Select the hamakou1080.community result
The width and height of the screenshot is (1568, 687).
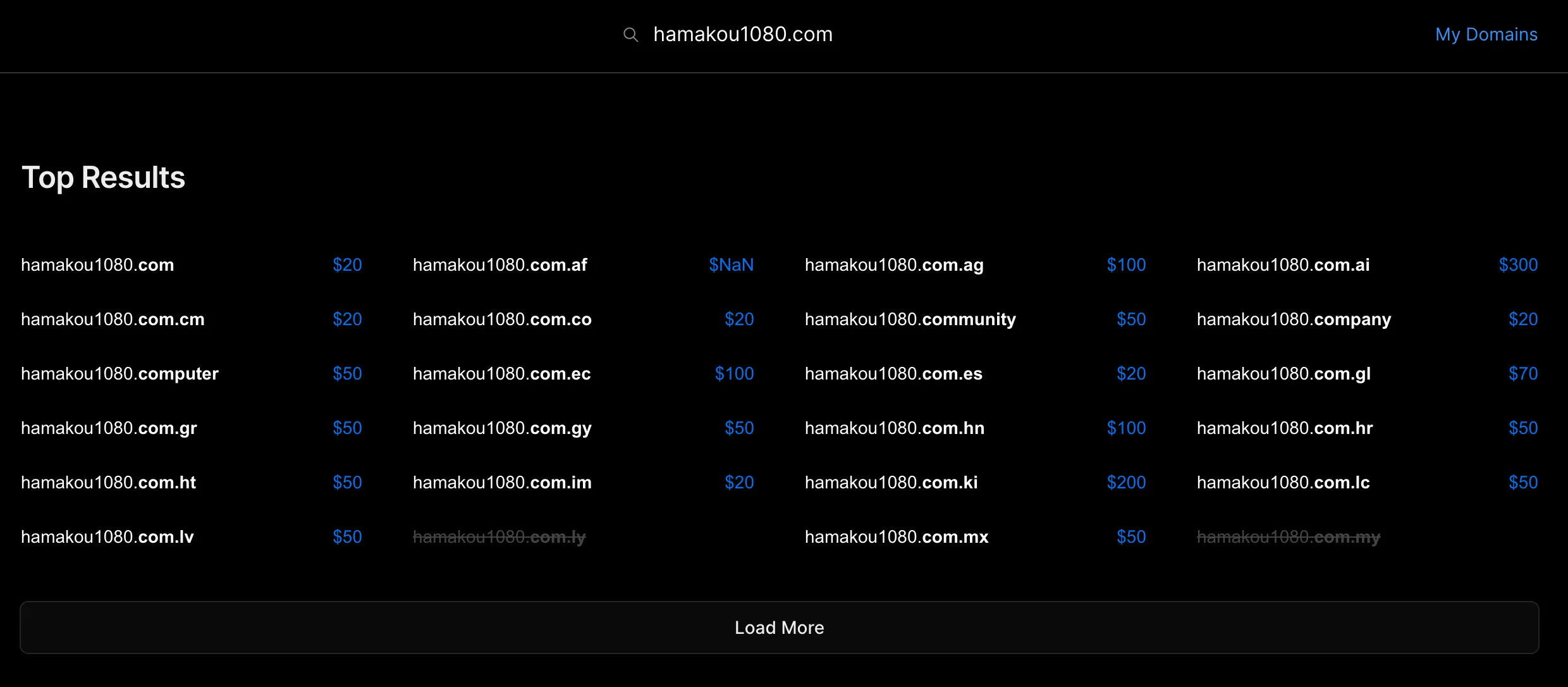coord(910,319)
